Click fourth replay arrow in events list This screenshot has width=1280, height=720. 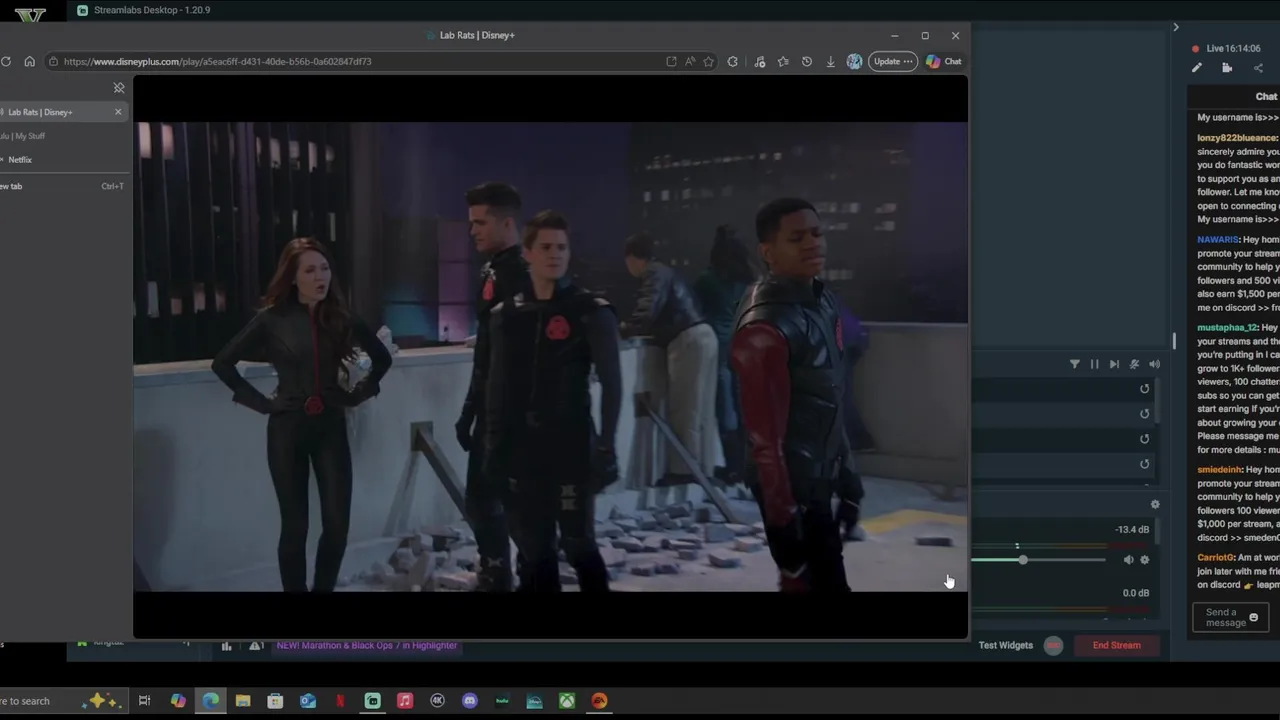coord(1145,464)
